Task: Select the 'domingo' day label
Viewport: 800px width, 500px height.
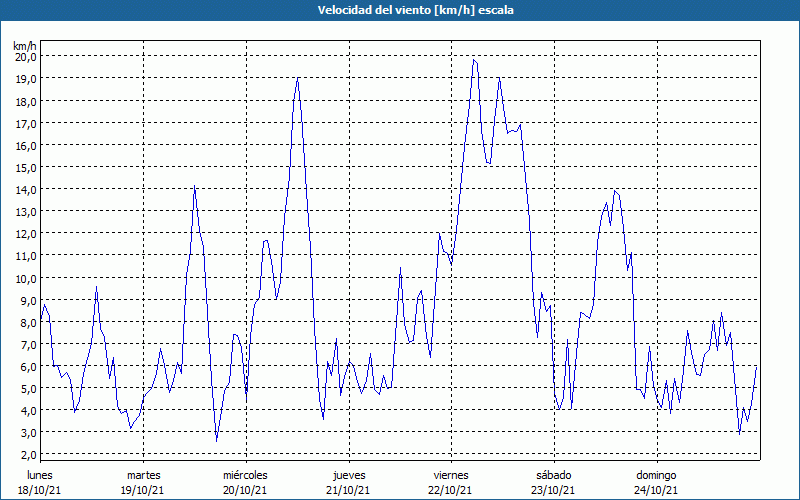Action: (x=656, y=475)
